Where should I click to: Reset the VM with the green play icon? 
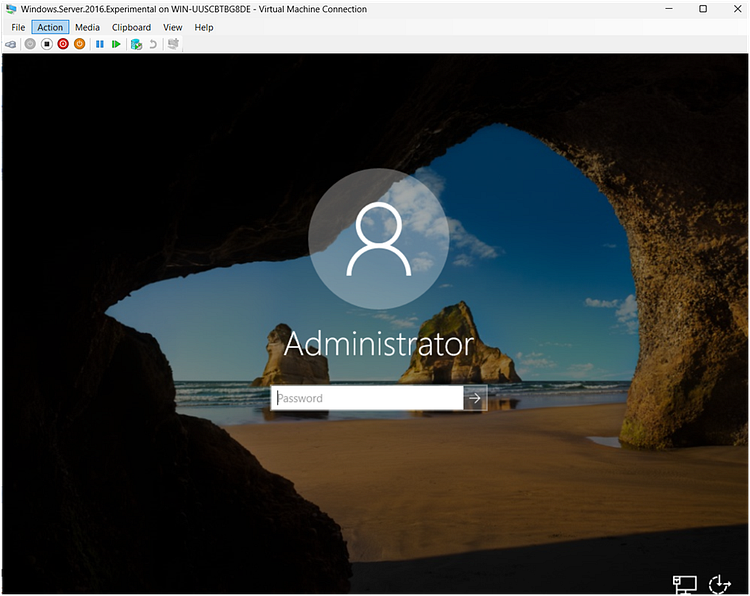pyautogui.click(x=116, y=44)
